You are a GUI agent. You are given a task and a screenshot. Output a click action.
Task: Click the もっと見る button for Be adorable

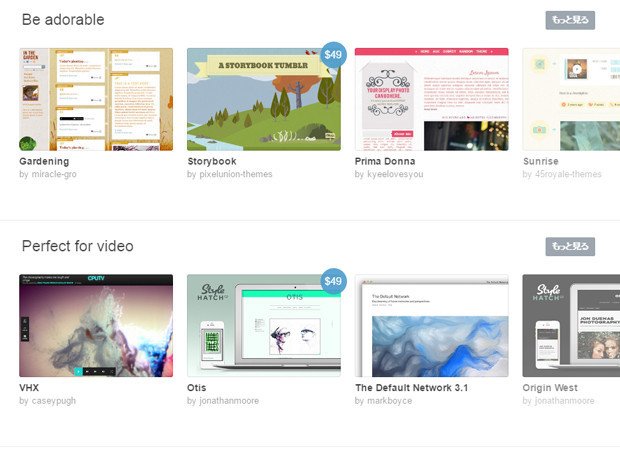point(570,20)
